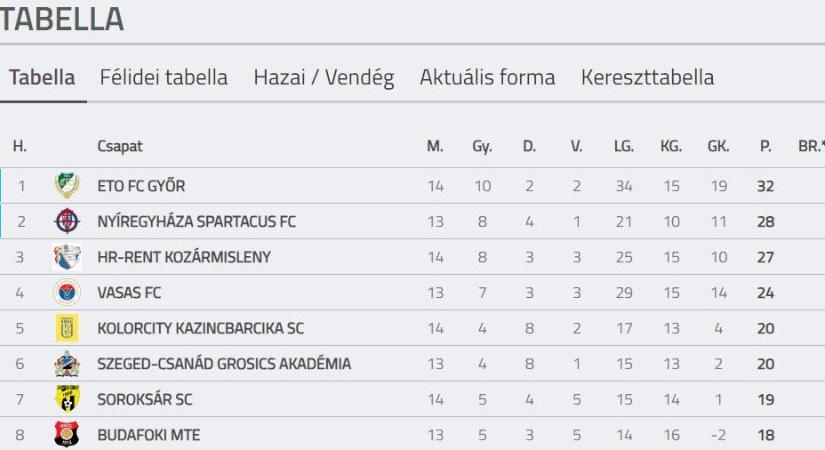This screenshot has width=825, height=450.
Task: Click the Kolorcity Kazincbarcika SC crest
Action: 67,328
